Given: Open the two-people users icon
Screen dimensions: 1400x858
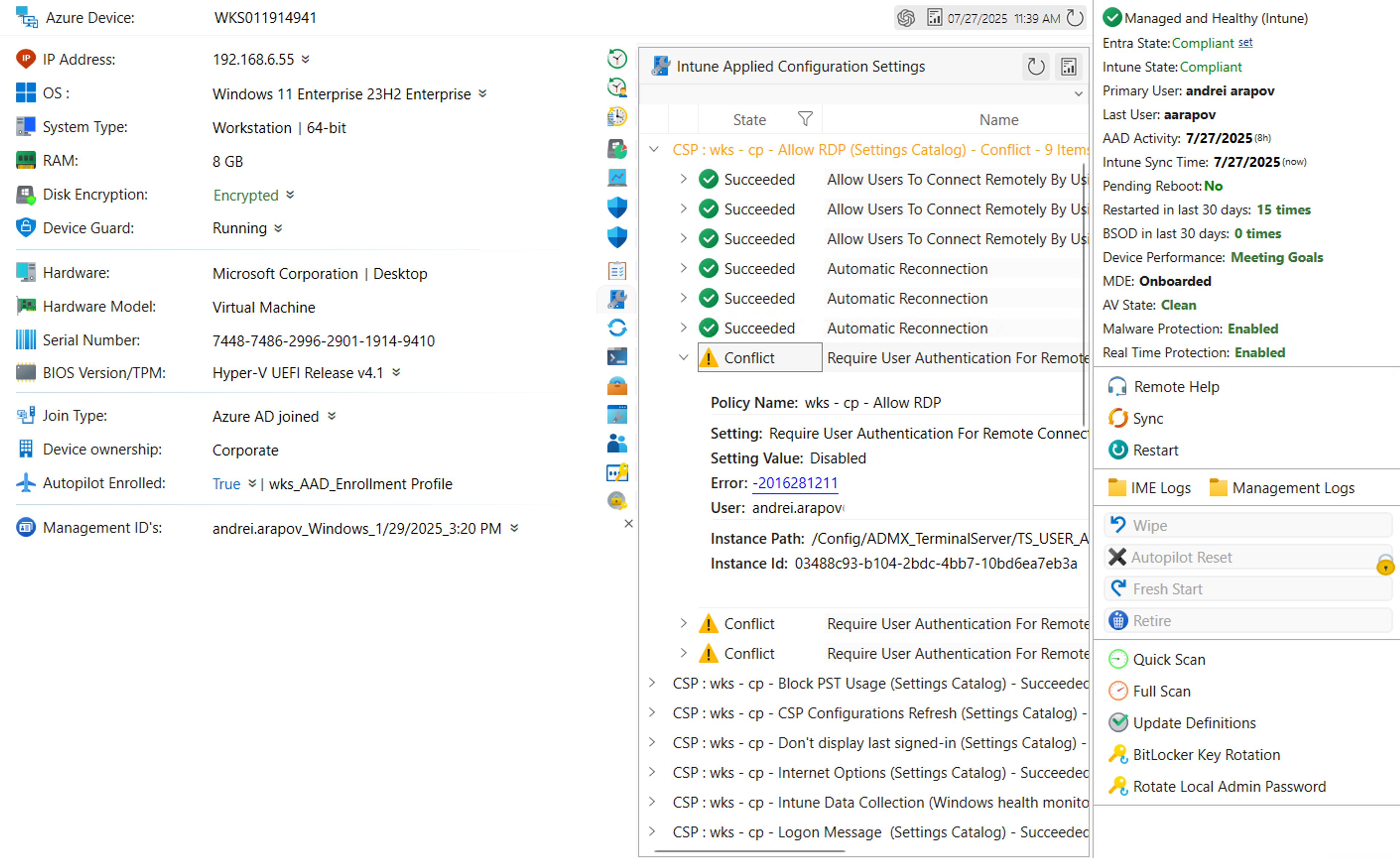Looking at the screenshot, I should coord(617,444).
